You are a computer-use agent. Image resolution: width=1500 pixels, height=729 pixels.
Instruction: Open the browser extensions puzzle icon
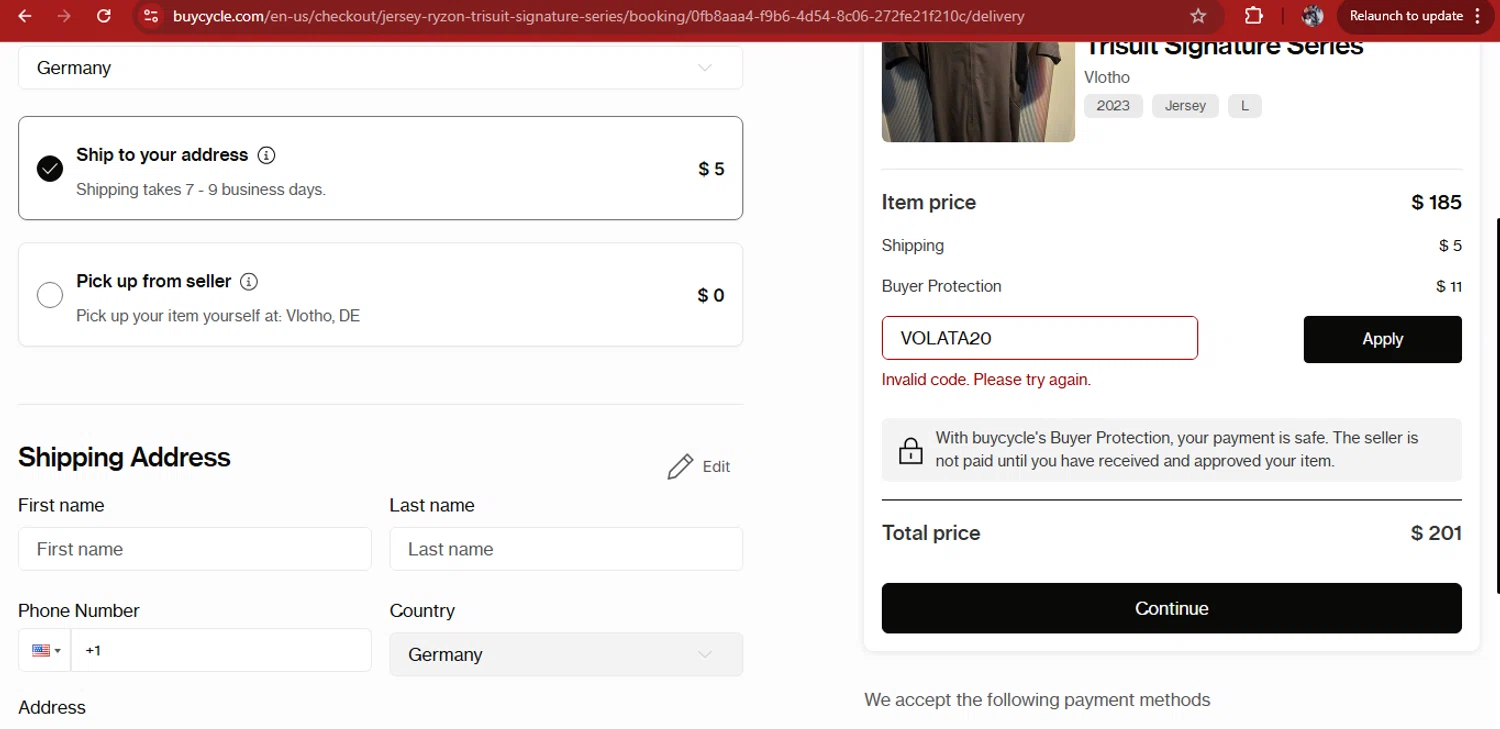pyautogui.click(x=1253, y=16)
